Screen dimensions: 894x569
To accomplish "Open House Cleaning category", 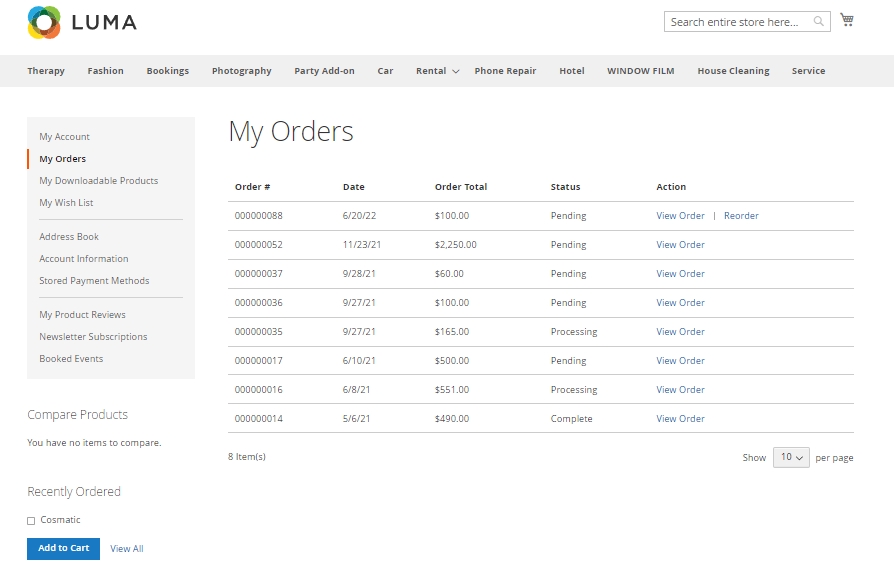I will coord(733,71).
